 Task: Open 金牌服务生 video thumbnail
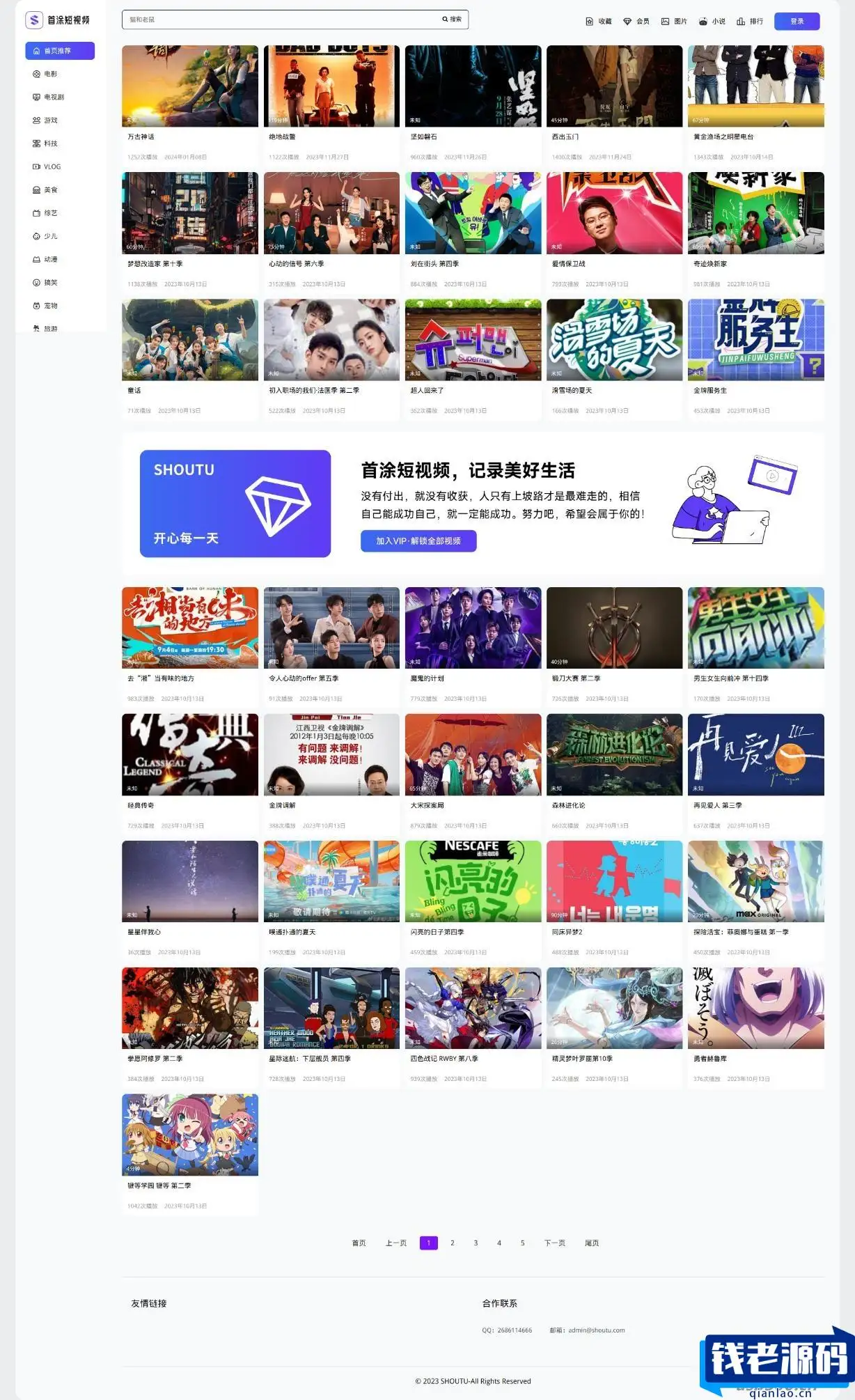click(756, 340)
